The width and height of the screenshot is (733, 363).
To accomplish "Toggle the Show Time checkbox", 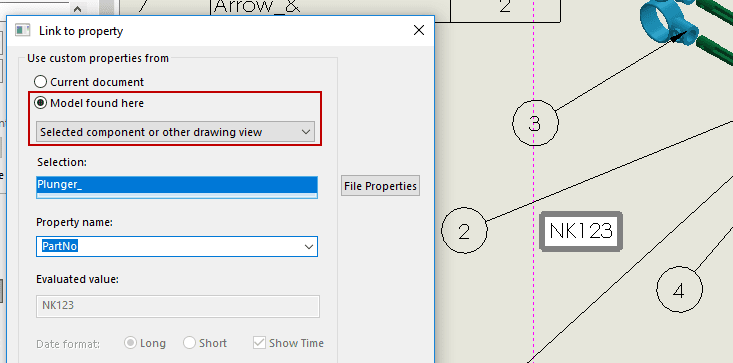I will (x=259, y=343).
